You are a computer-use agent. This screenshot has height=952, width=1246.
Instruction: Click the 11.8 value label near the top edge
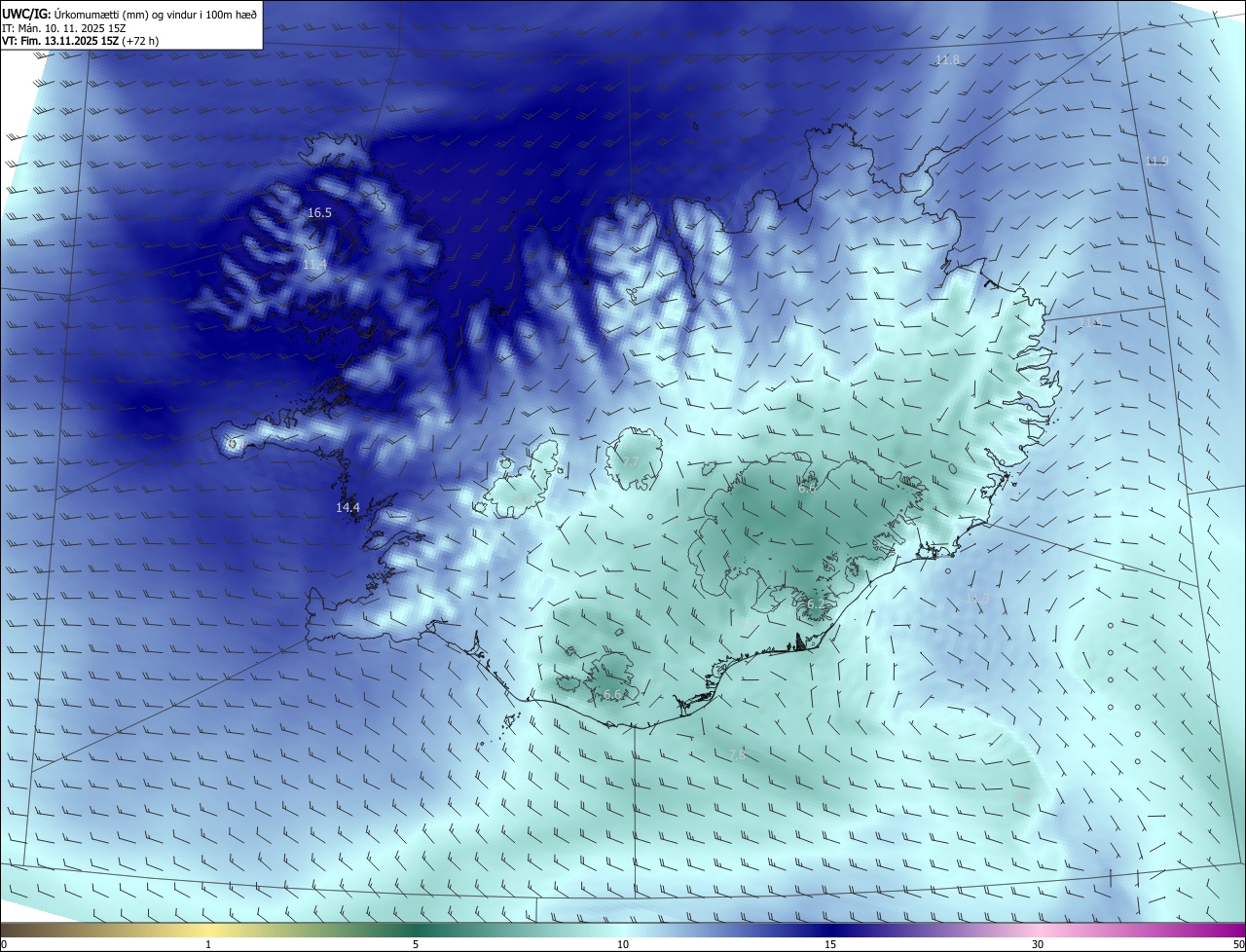click(947, 59)
